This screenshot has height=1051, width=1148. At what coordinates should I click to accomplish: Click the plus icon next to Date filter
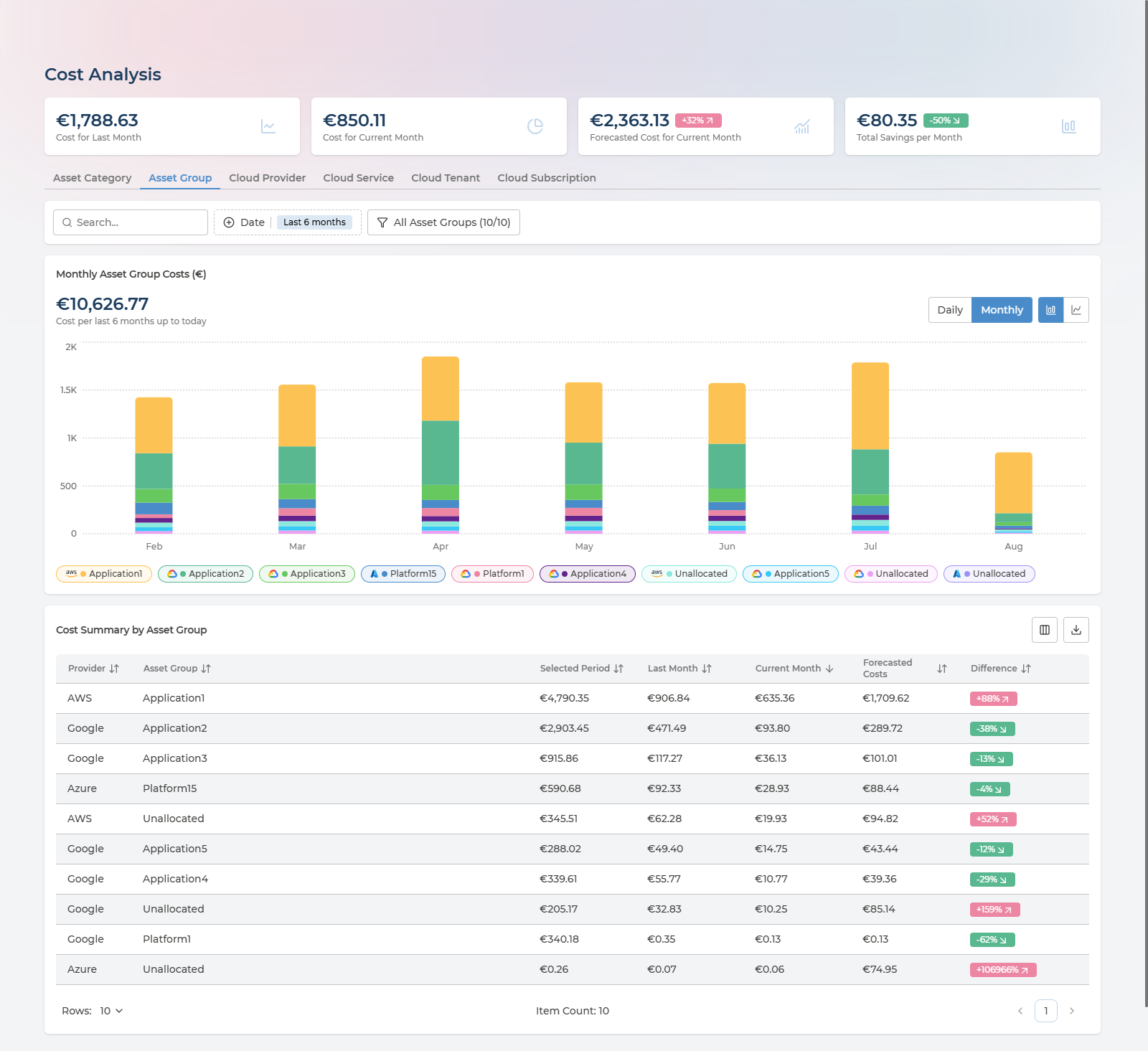[229, 222]
